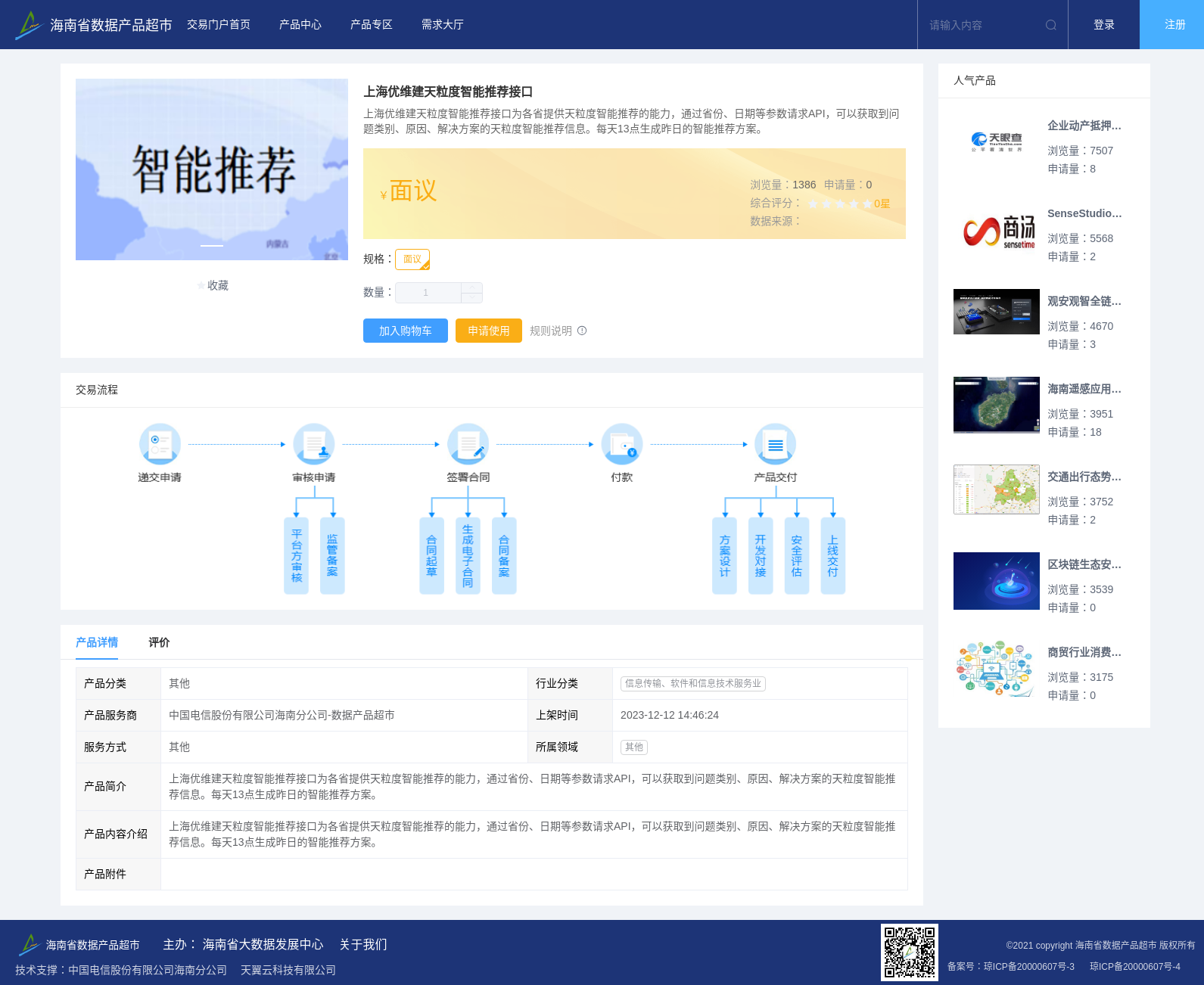The image size is (1204, 985).
Task: Open the 规则说明 link
Action: pyautogui.click(x=551, y=331)
